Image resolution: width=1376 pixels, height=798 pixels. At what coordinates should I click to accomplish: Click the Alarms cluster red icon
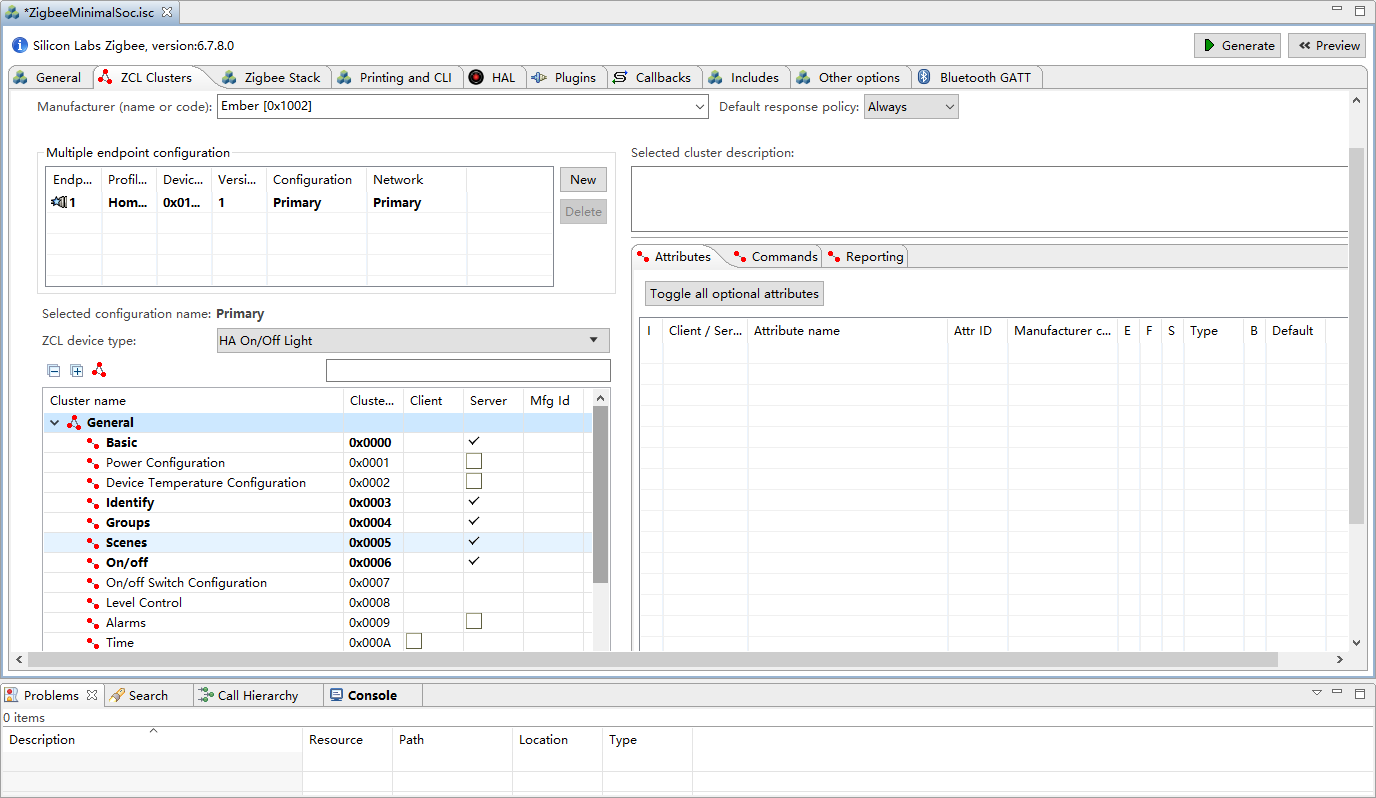click(93, 623)
